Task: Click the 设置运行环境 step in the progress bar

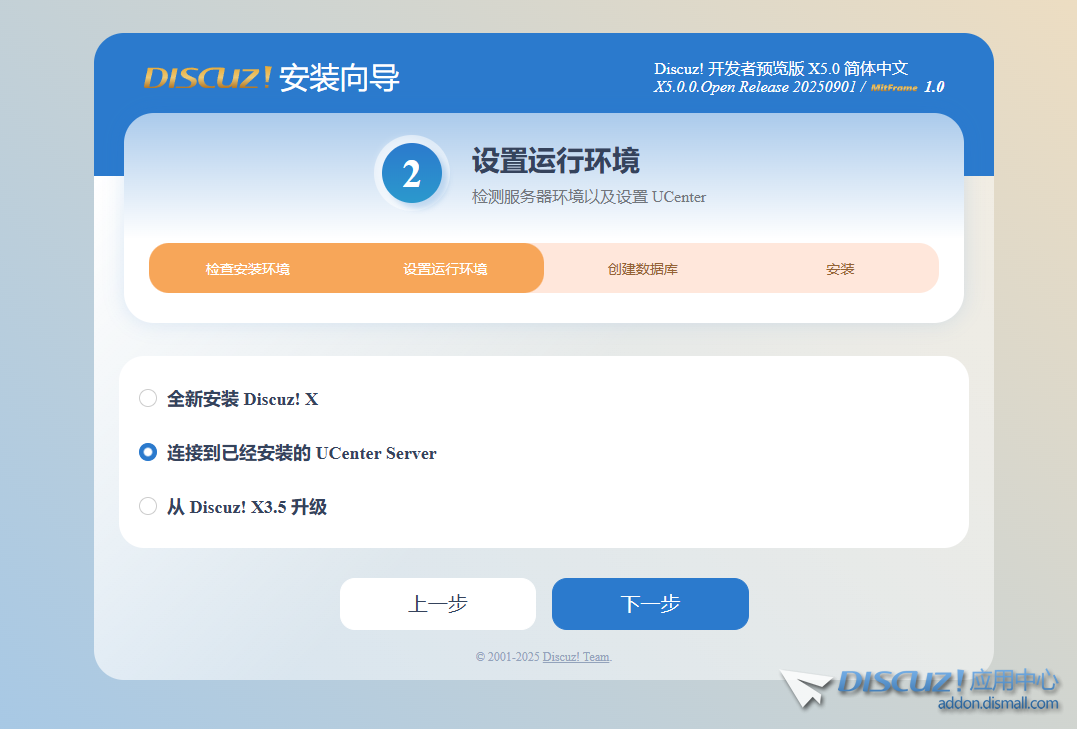Action: click(445, 269)
